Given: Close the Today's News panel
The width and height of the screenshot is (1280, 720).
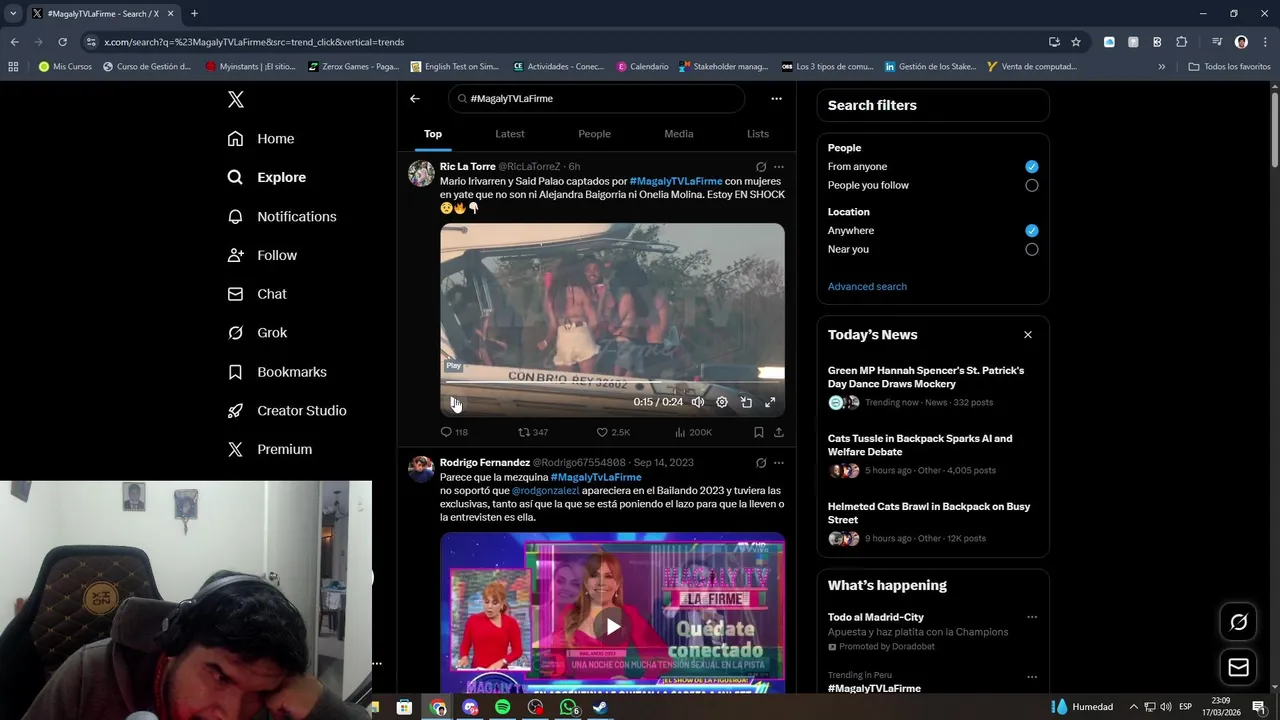Looking at the screenshot, I should [x=1027, y=335].
